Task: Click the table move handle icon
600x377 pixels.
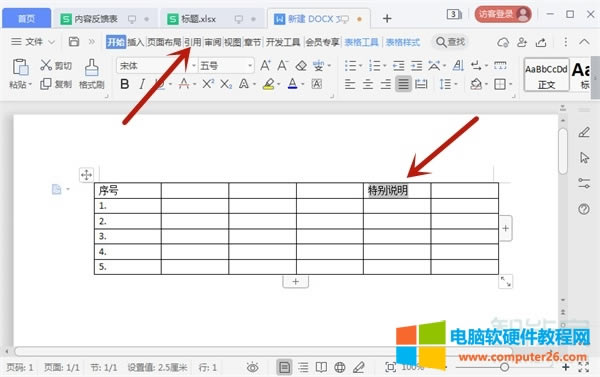Action: tap(86, 175)
